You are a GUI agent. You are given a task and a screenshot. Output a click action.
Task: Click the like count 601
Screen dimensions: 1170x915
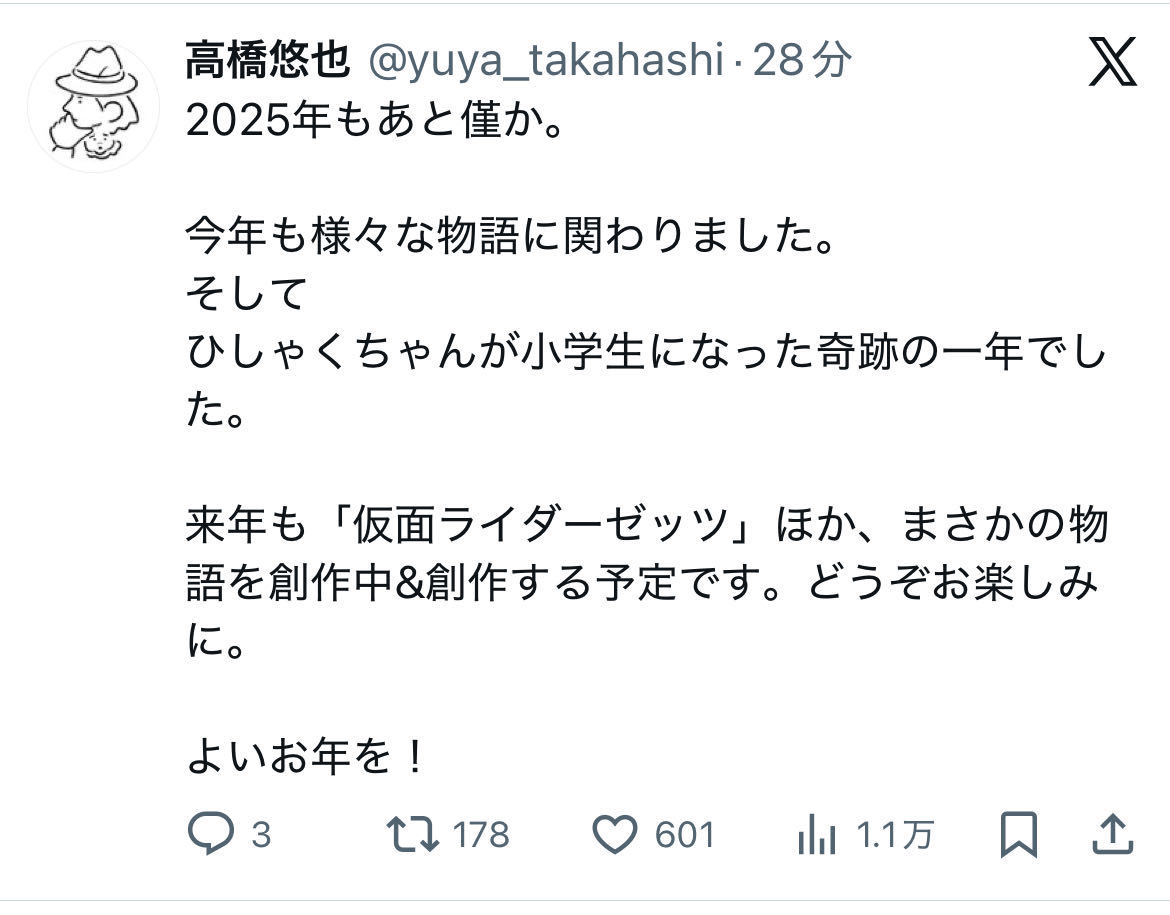coord(685,835)
